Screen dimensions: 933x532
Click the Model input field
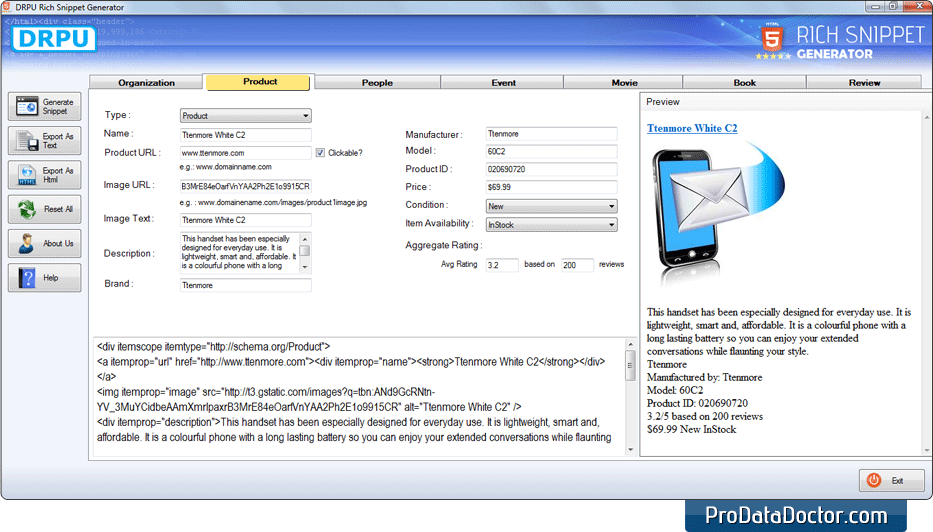[551, 151]
